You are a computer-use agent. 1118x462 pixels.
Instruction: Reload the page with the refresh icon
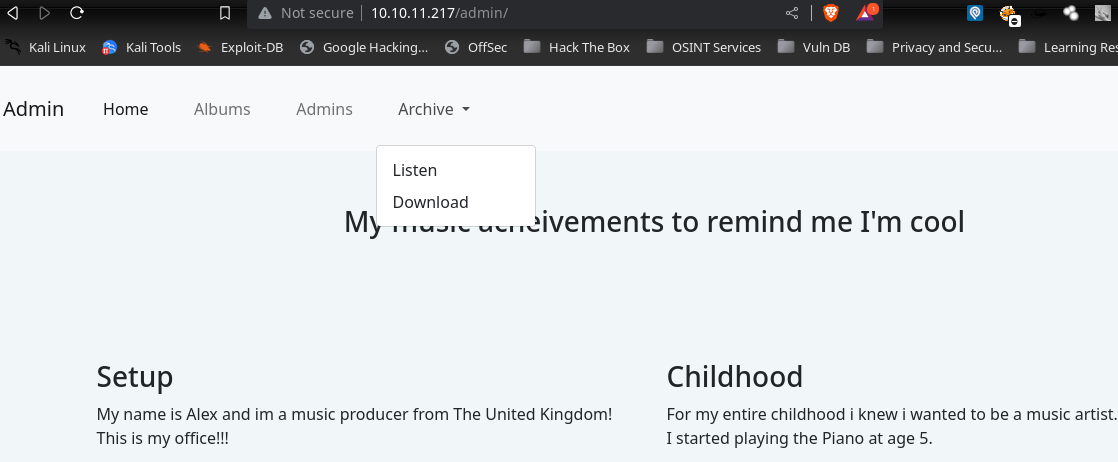[x=78, y=13]
